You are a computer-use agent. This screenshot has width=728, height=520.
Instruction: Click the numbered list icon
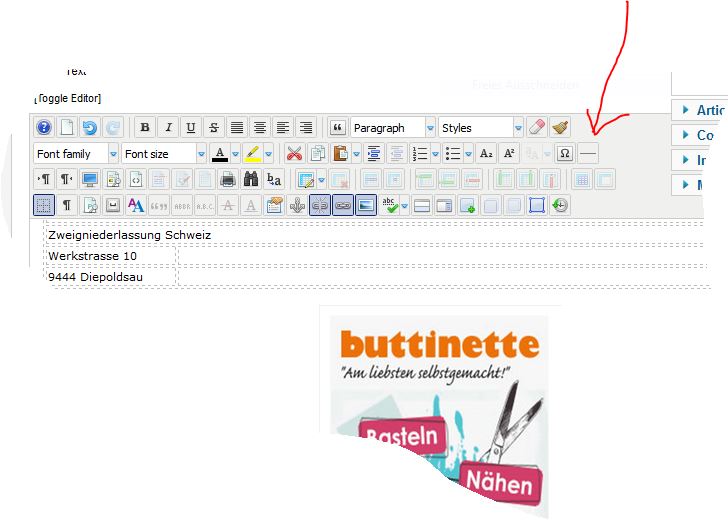coord(420,154)
